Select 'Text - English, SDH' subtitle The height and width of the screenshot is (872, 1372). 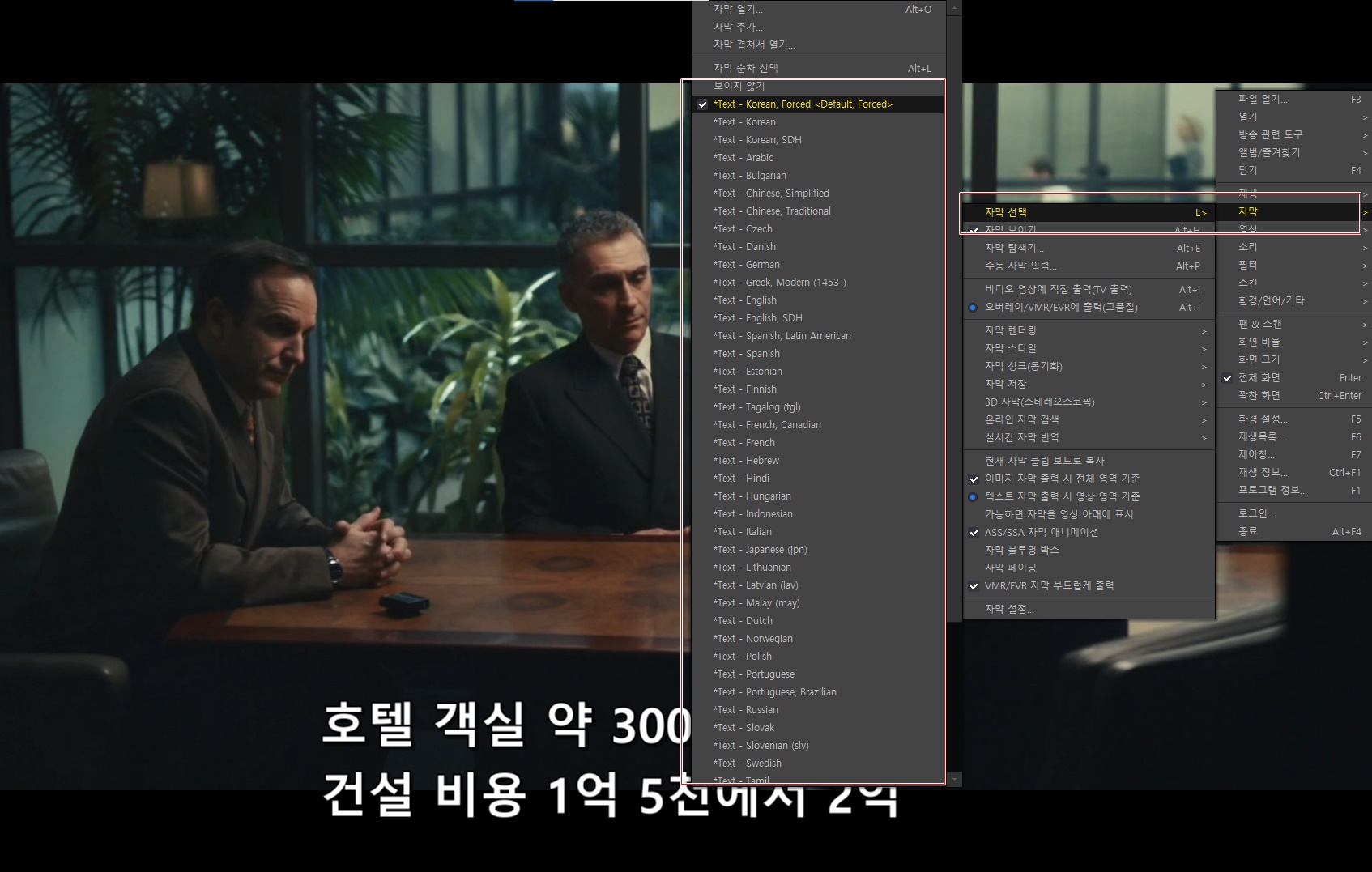819,317
